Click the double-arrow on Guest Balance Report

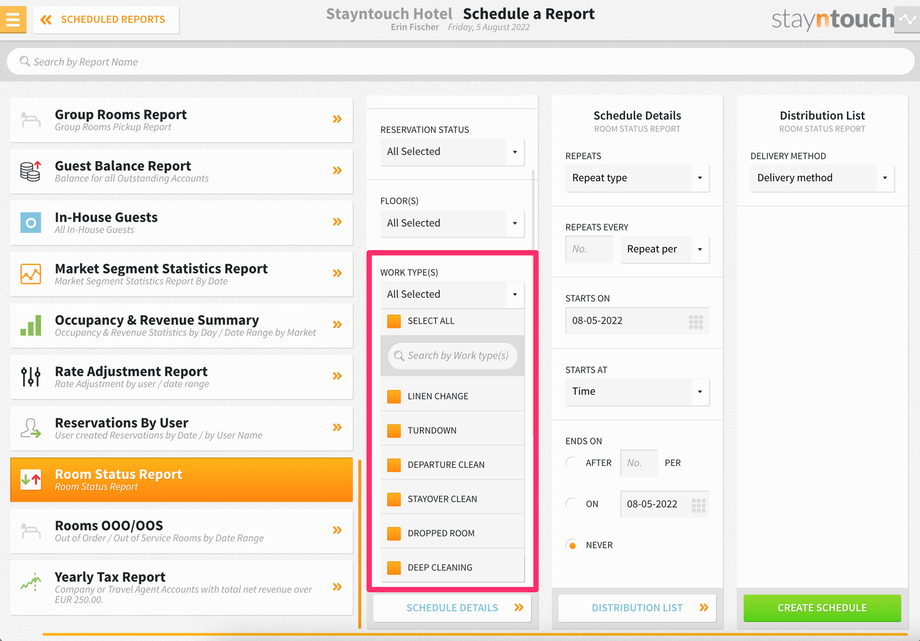pos(337,170)
